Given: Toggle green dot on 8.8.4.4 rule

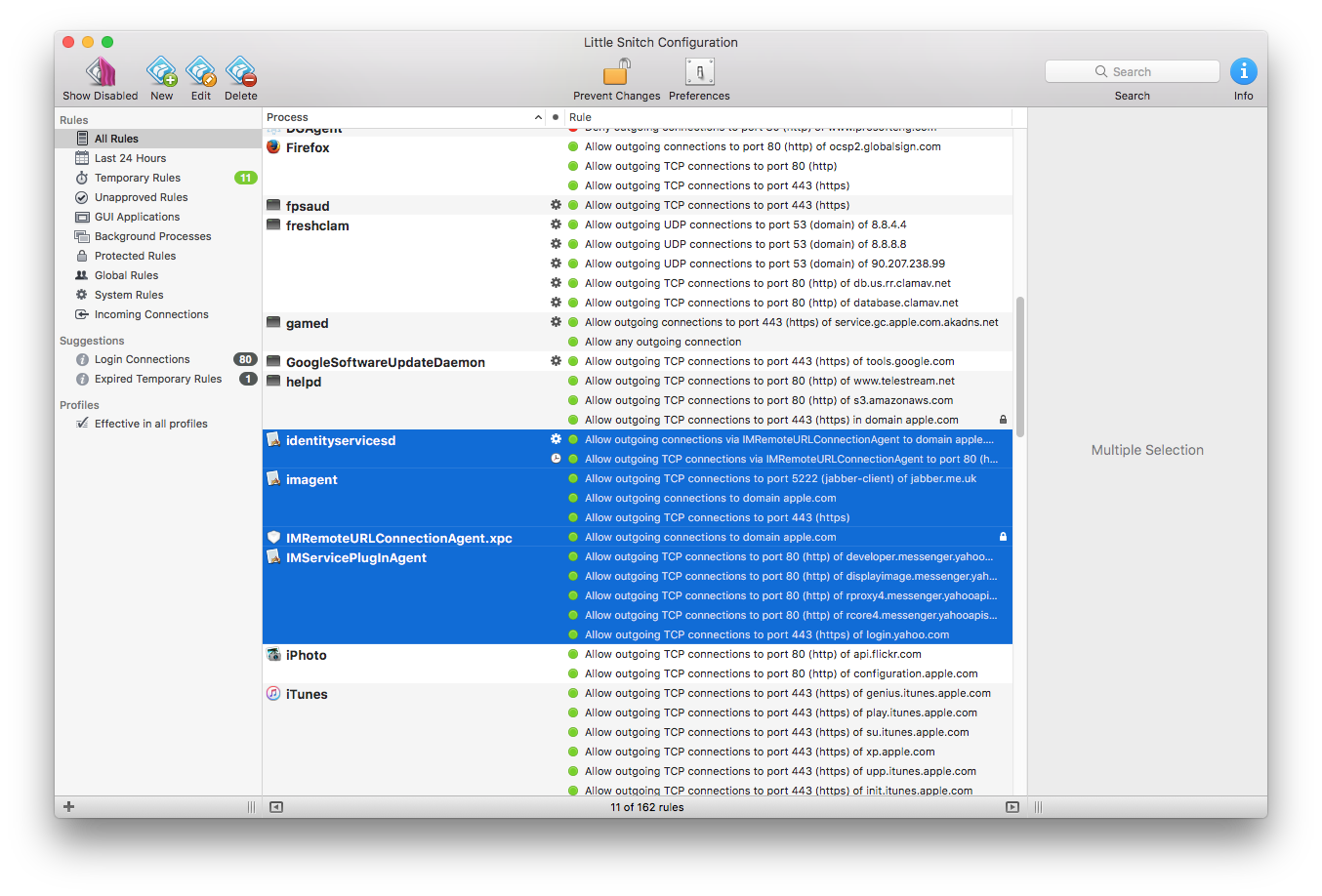Looking at the screenshot, I should (x=573, y=224).
